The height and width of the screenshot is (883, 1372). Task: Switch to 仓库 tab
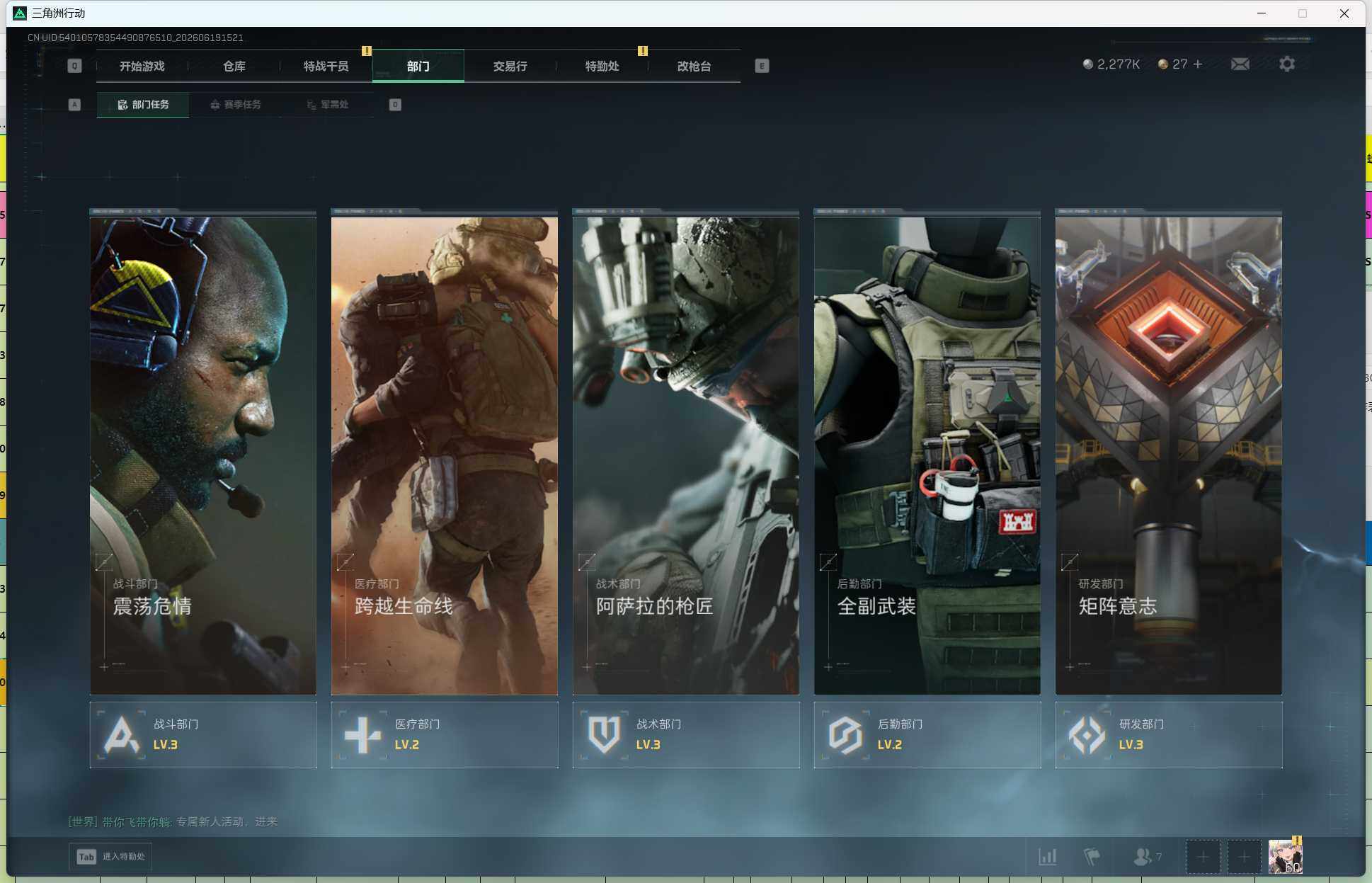point(234,66)
